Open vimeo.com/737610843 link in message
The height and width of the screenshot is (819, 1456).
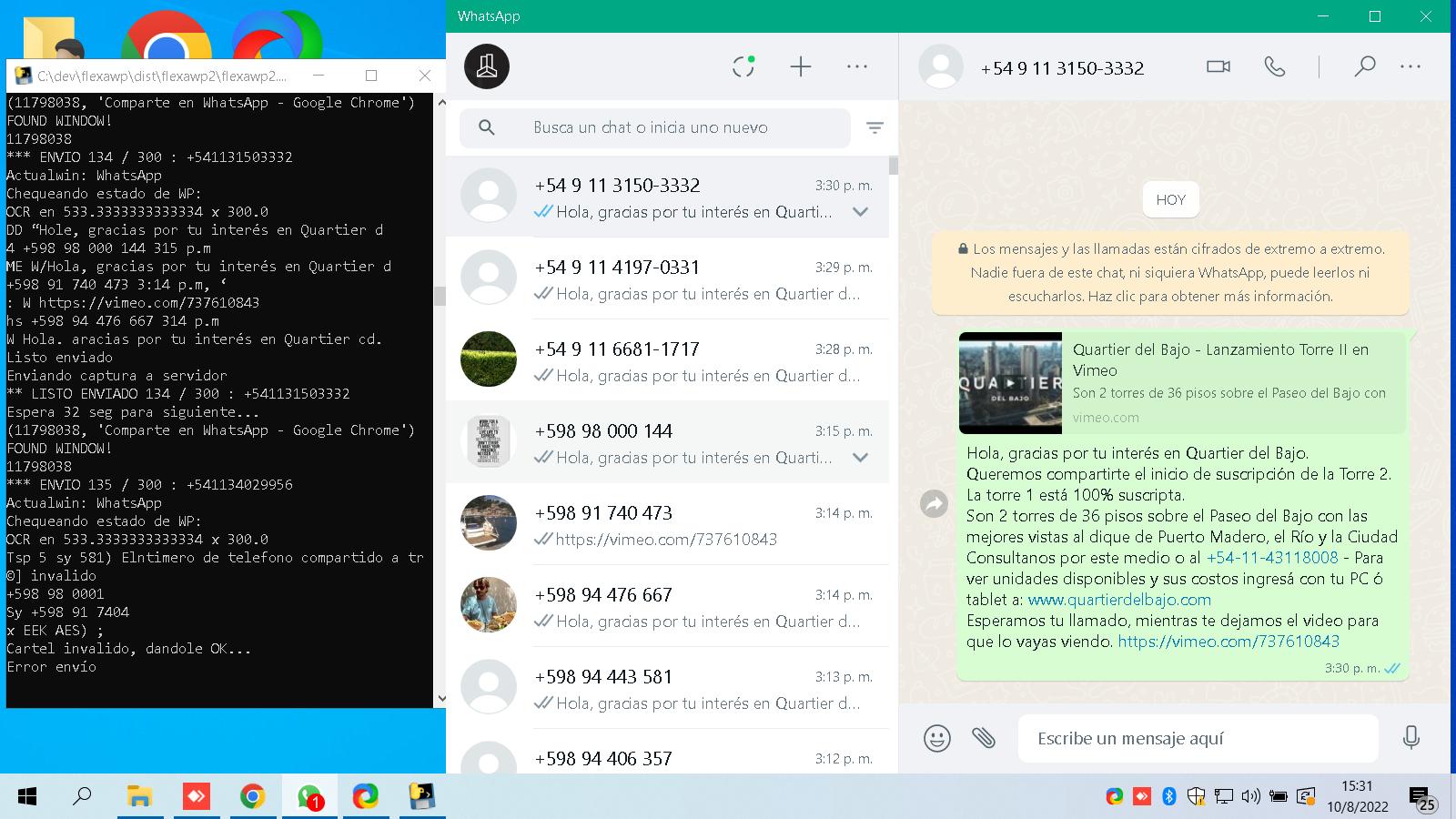click(1228, 642)
